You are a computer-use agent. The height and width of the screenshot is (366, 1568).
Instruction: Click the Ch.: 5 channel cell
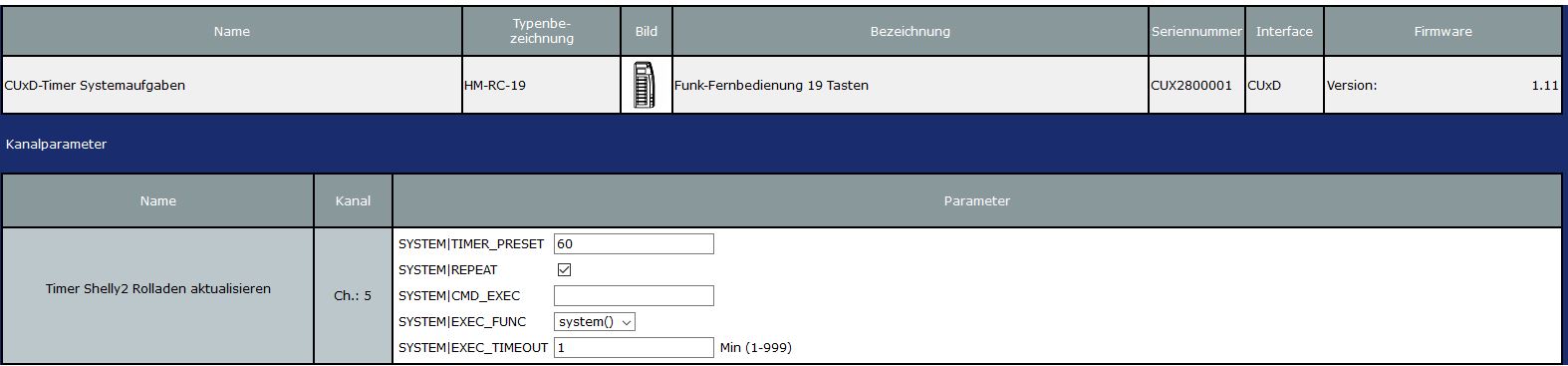tap(353, 296)
